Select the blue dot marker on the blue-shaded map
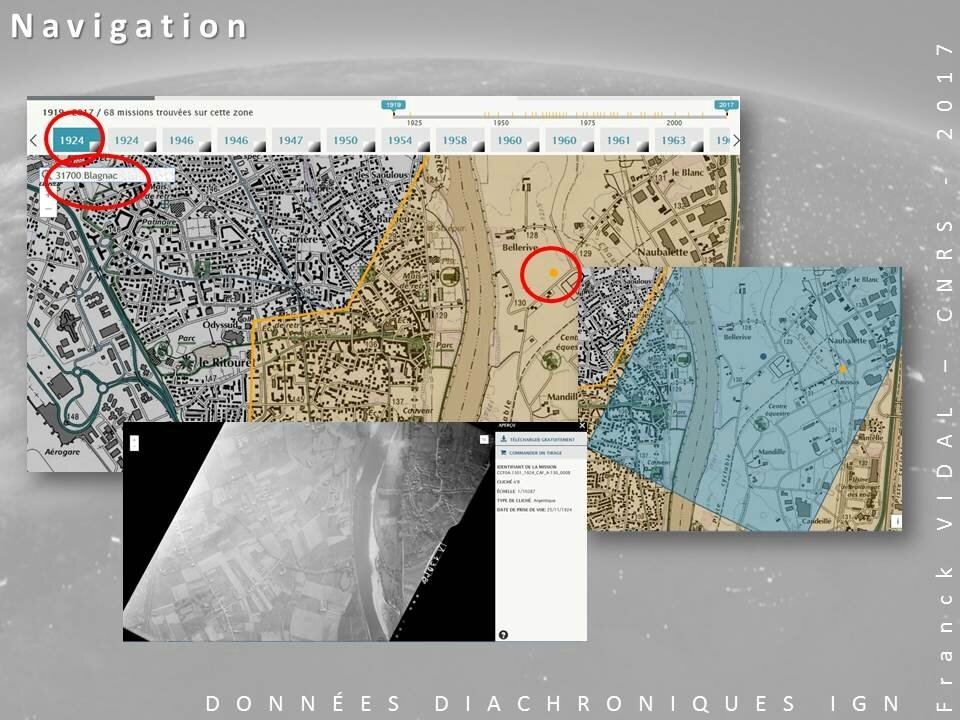Viewport: 960px width, 720px height. (763, 356)
